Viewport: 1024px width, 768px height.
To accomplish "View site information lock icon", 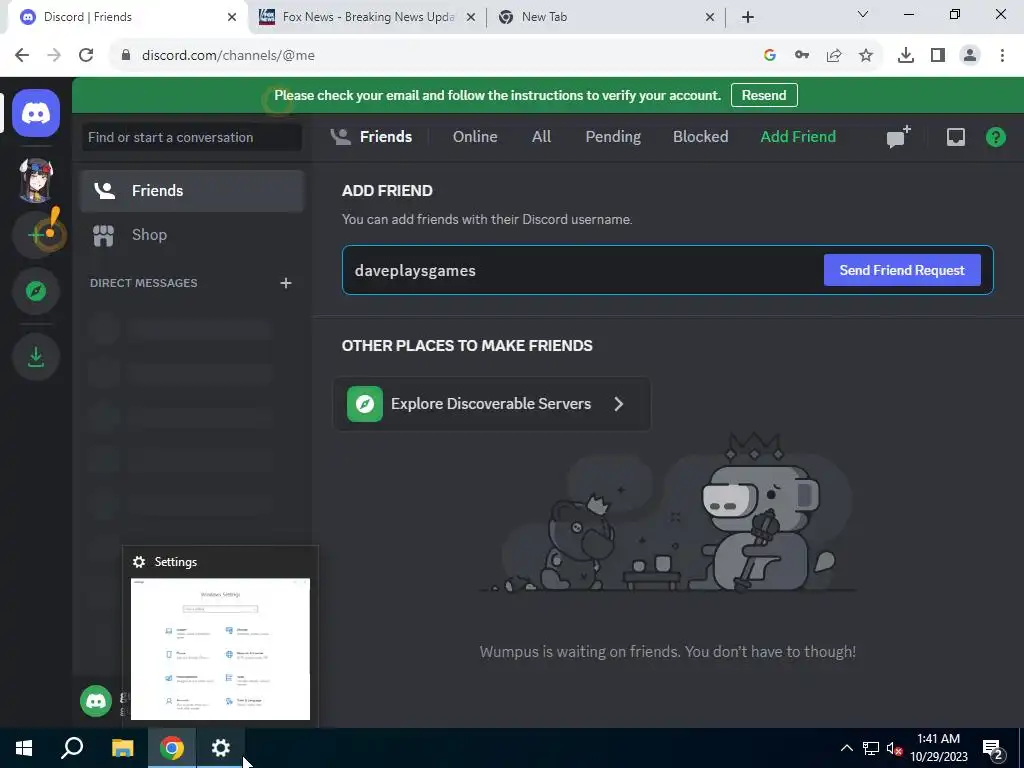I will pos(126,55).
